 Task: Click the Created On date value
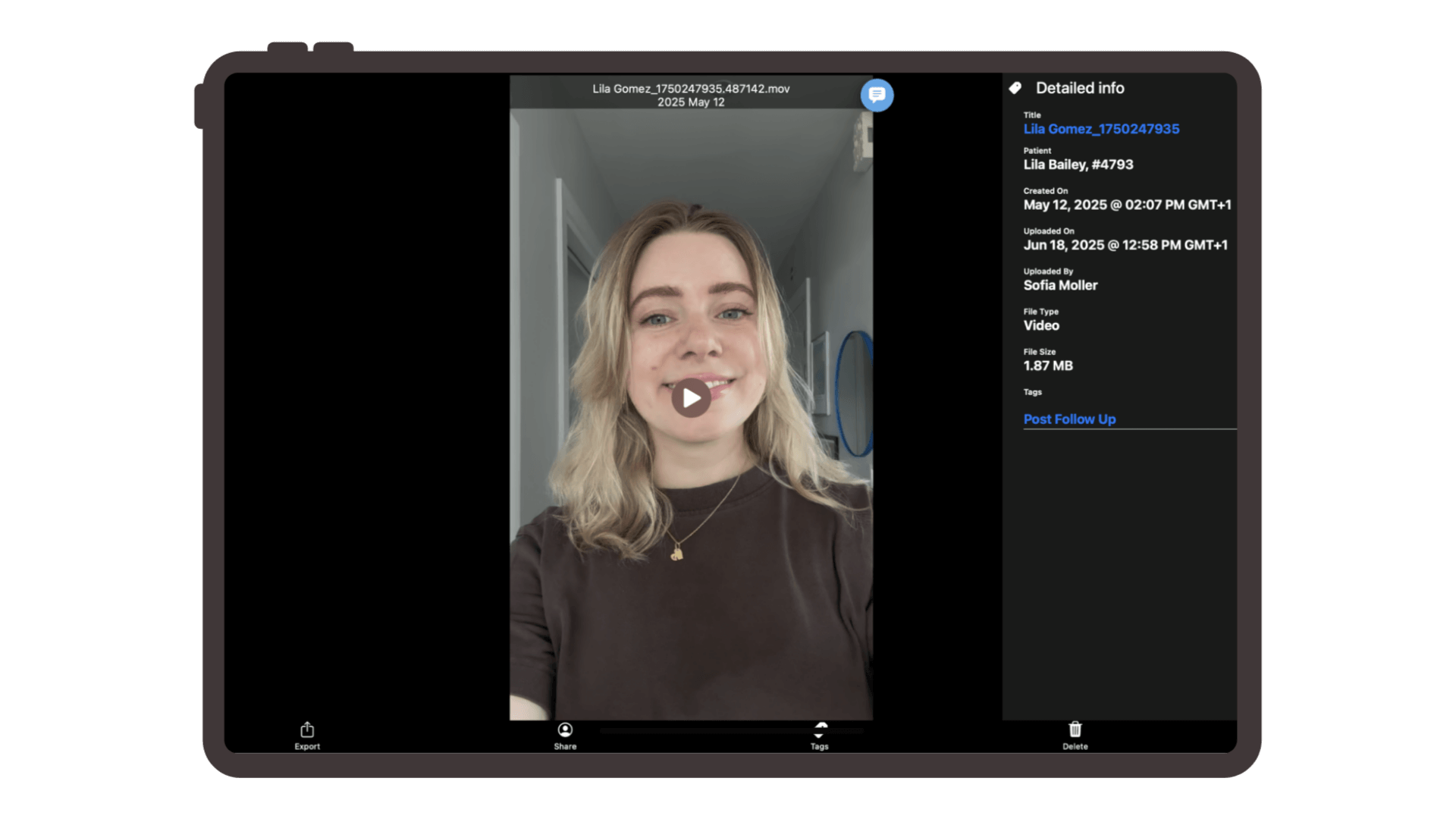coord(1127,205)
